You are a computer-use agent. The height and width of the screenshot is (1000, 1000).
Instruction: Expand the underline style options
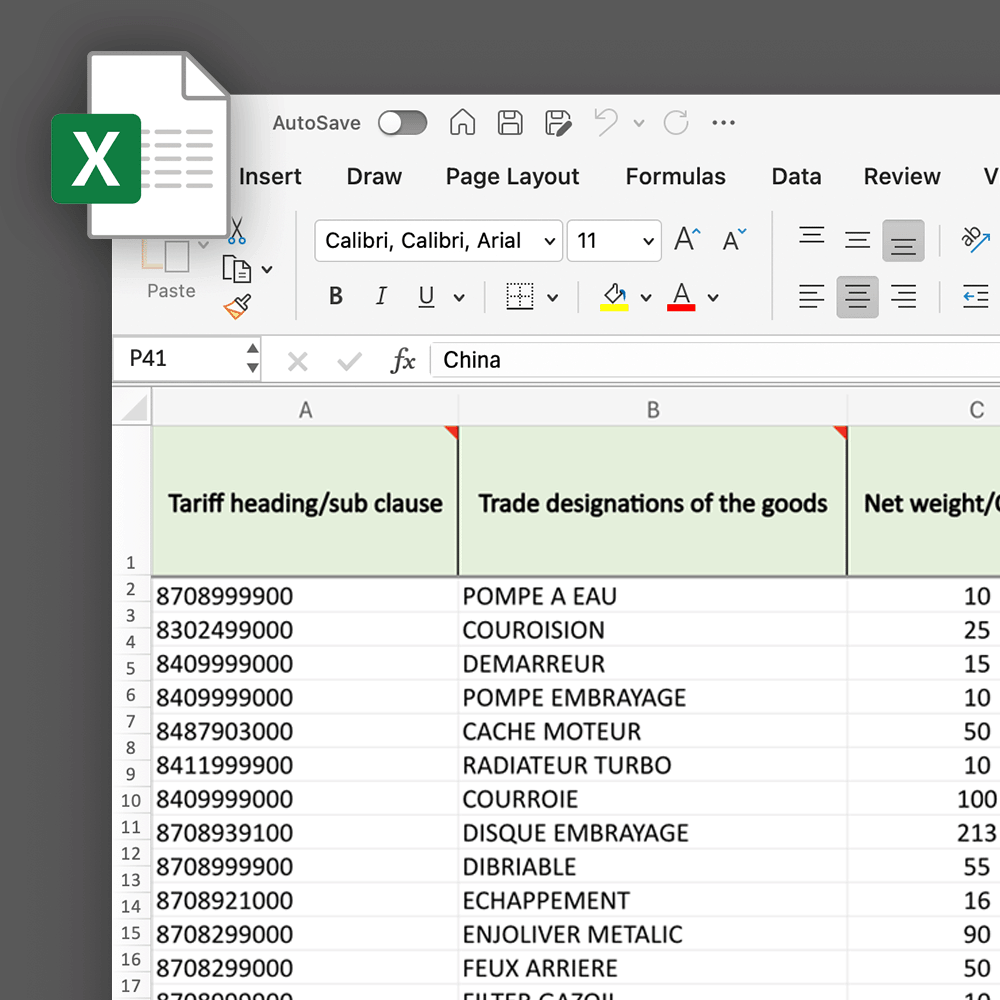click(459, 297)
